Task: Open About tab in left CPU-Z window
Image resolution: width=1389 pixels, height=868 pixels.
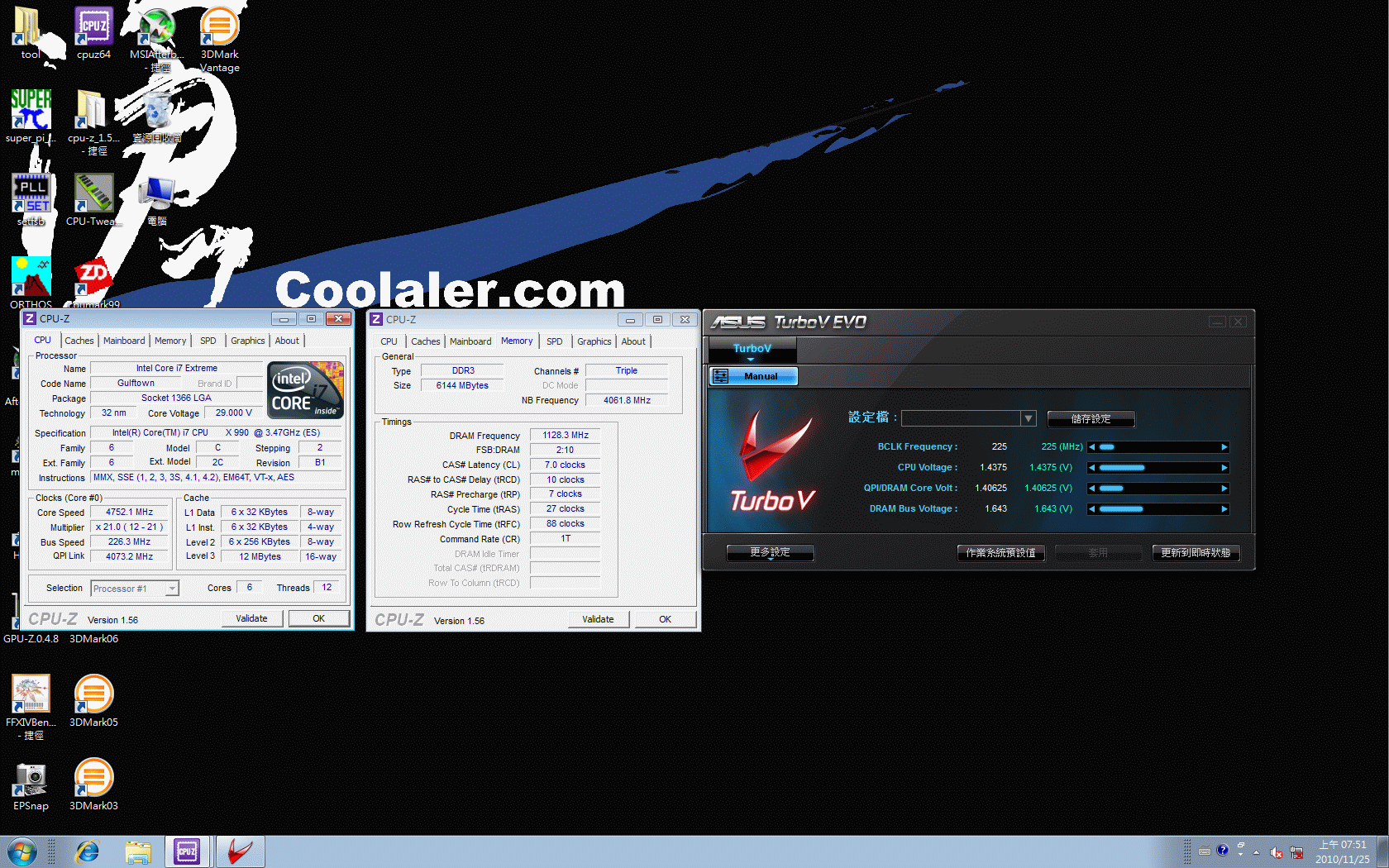Action: [287, 341]
